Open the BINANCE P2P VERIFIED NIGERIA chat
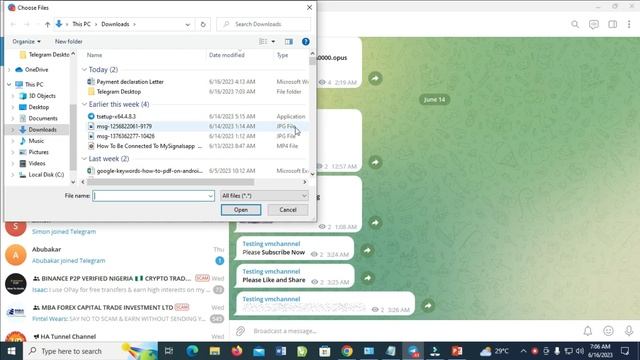This screenshot has height=360, width=640. click(114, 284)
